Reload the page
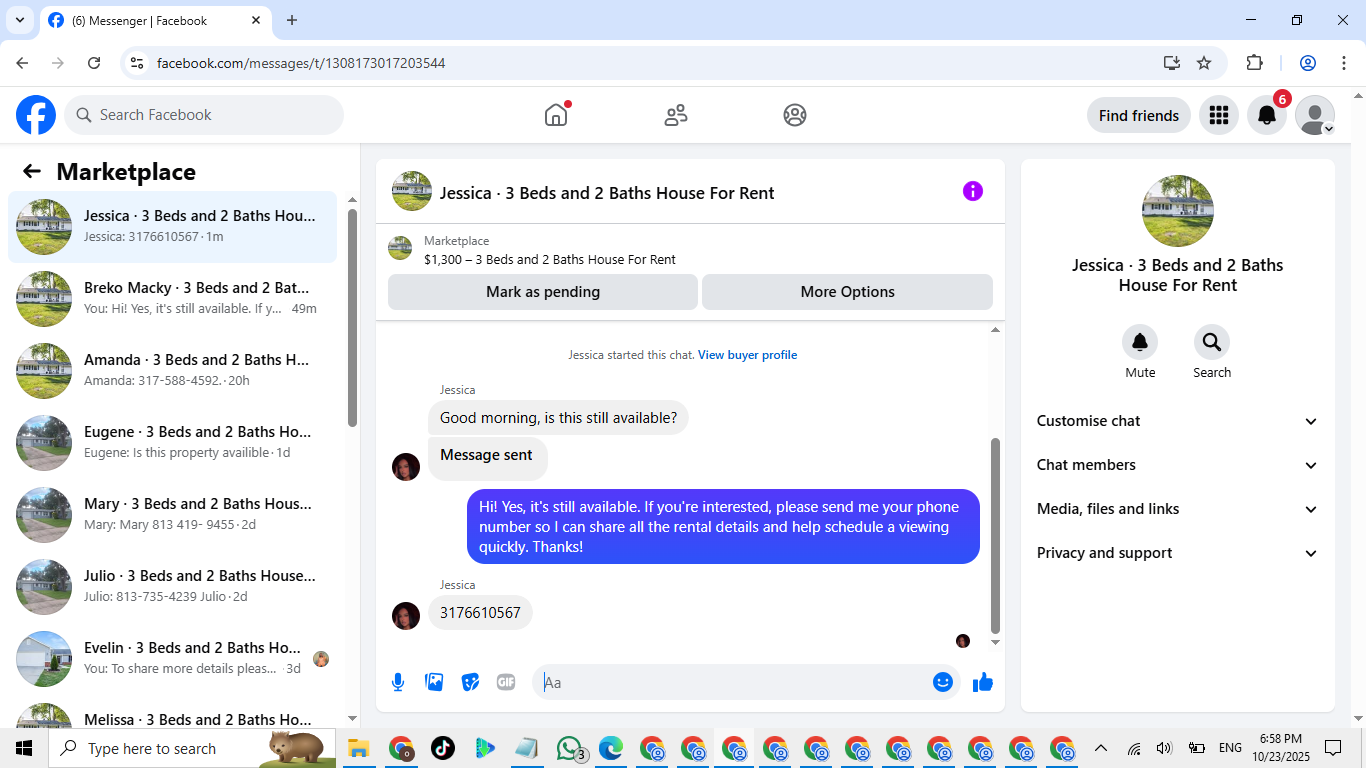 (x=94, y=63)
